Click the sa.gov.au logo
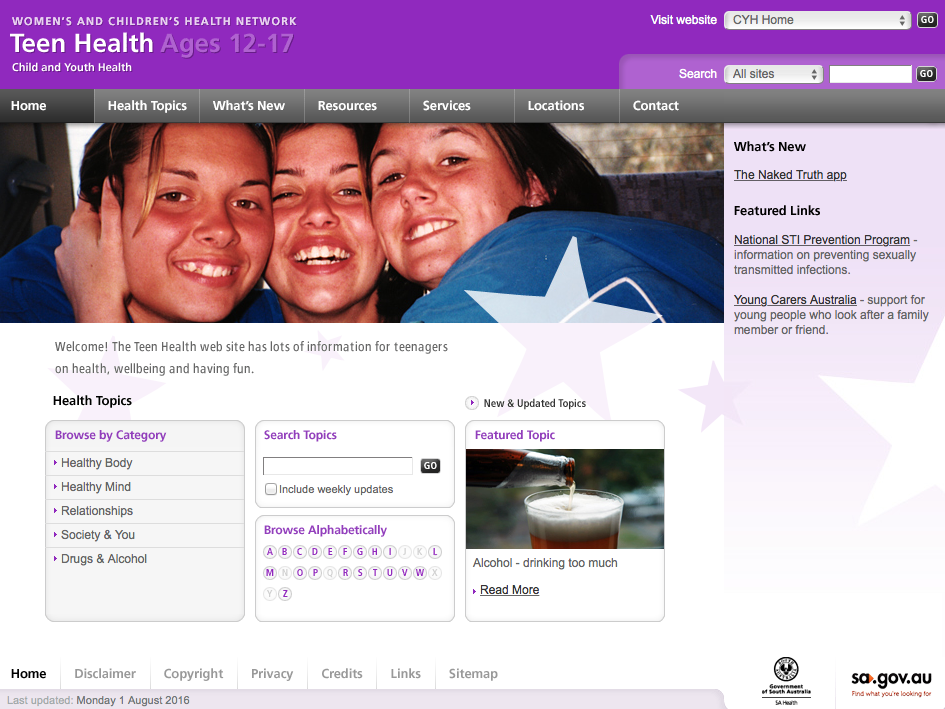Screen dimensions: 945x709 (891, 682)
